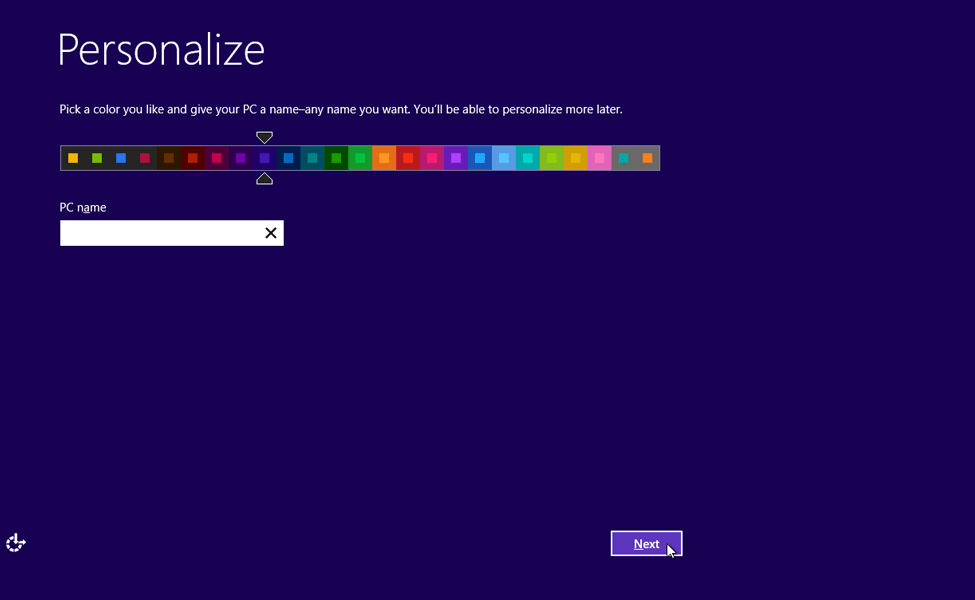
Task: Select the light pink color swatch
Action: 599,158
